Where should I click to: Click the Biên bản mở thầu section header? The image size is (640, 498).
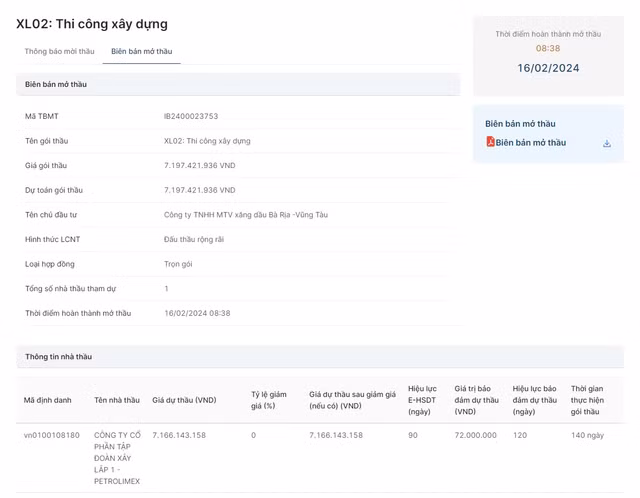coord(56,85)
